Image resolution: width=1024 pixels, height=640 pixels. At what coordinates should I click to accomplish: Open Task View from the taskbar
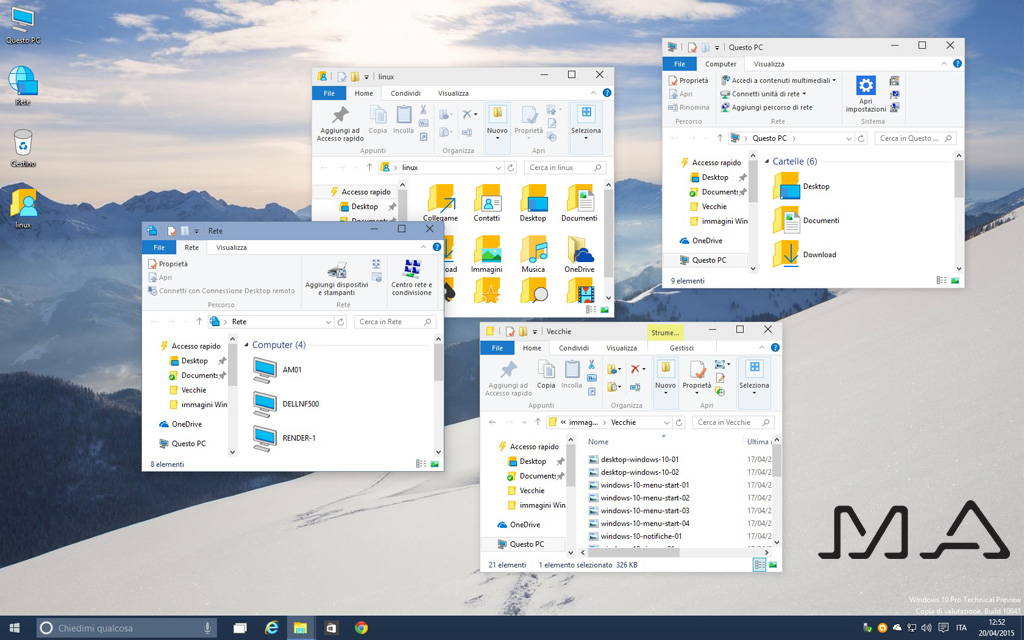(240, 628)
